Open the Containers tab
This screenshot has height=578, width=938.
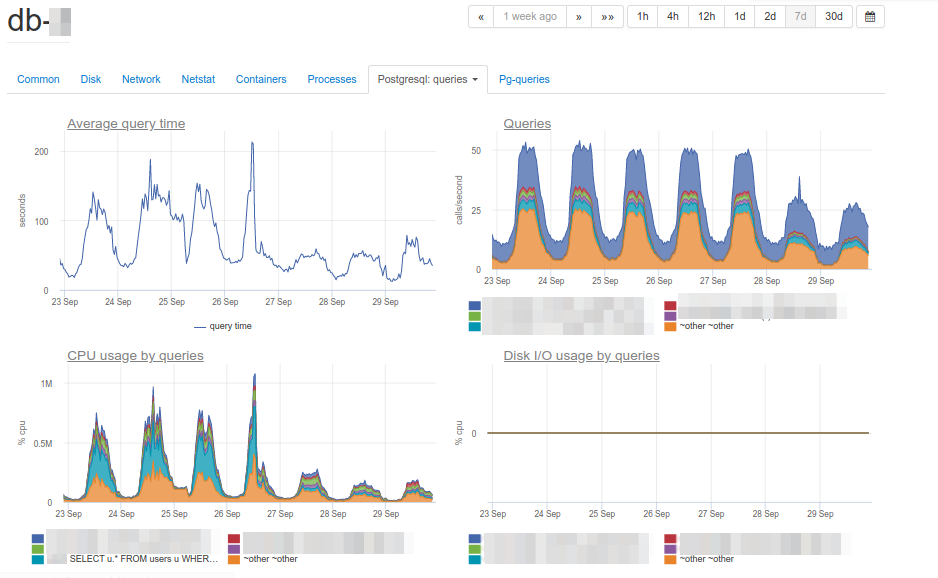pos(261,80)
